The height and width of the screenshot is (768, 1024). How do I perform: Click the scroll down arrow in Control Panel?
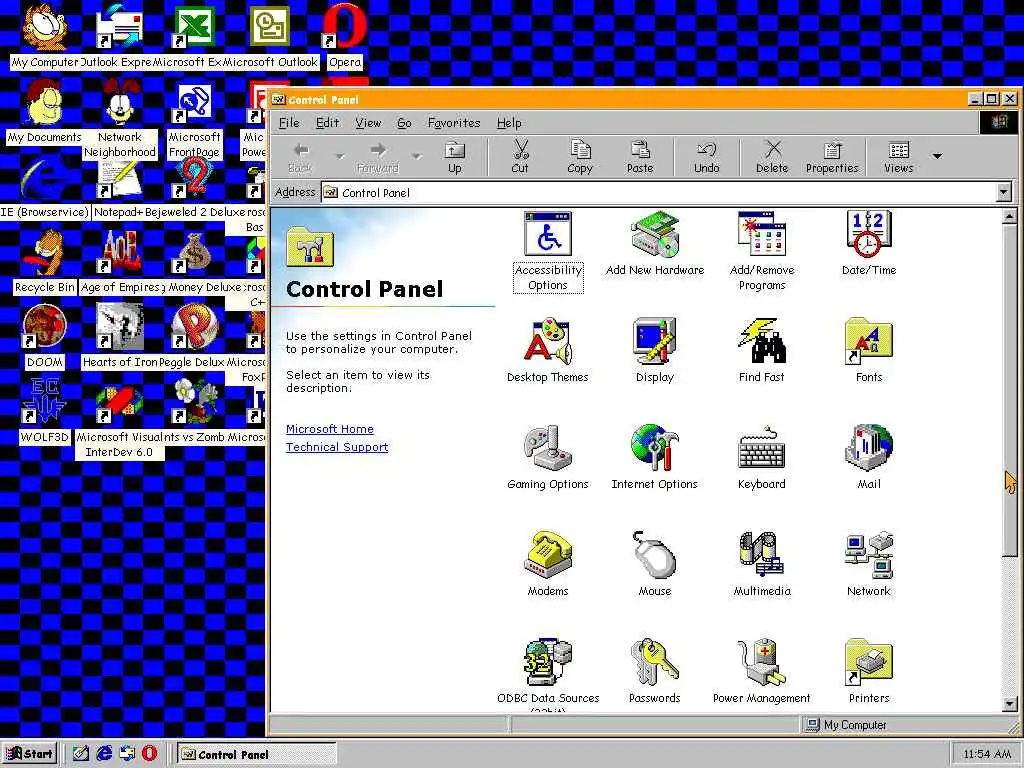tap(1010, 704)
